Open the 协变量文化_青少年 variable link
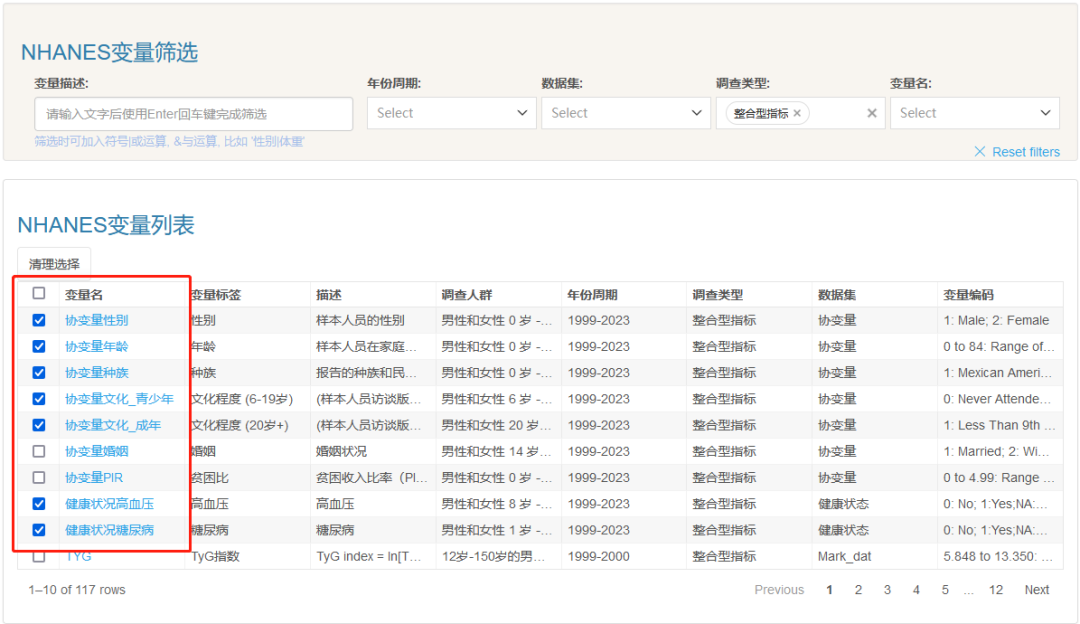1080x624 pixels. (119, 399)
